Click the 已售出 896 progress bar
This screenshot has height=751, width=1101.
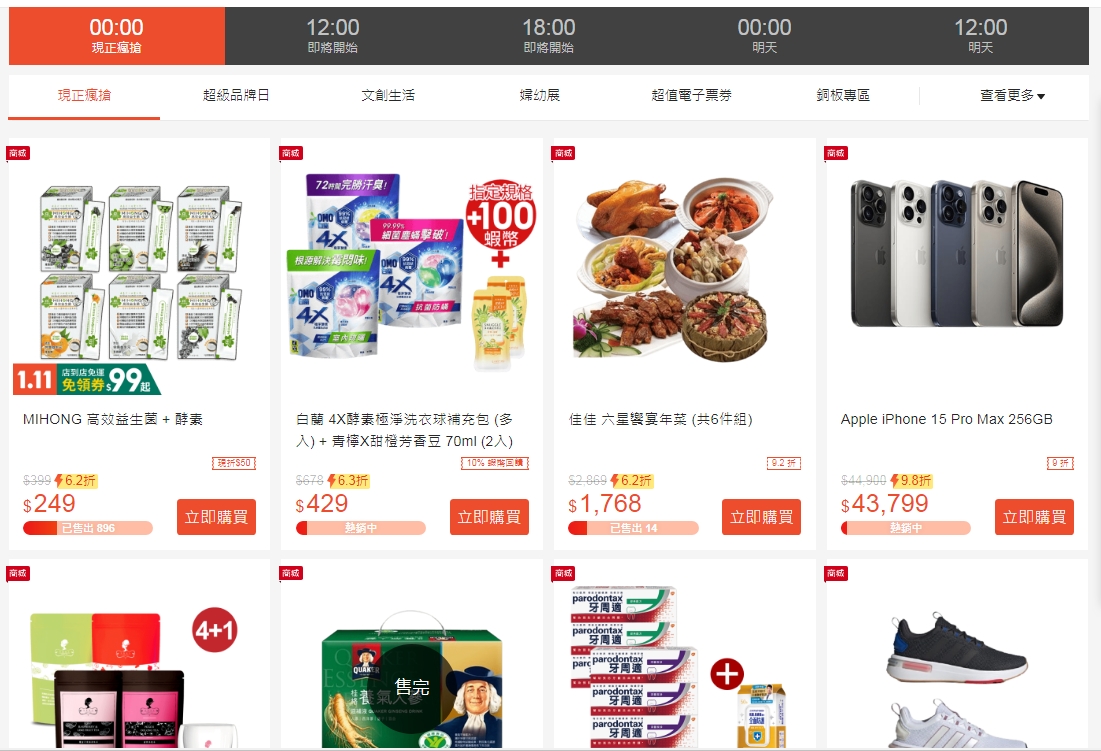pyautogui.click(x=88, y=528)
